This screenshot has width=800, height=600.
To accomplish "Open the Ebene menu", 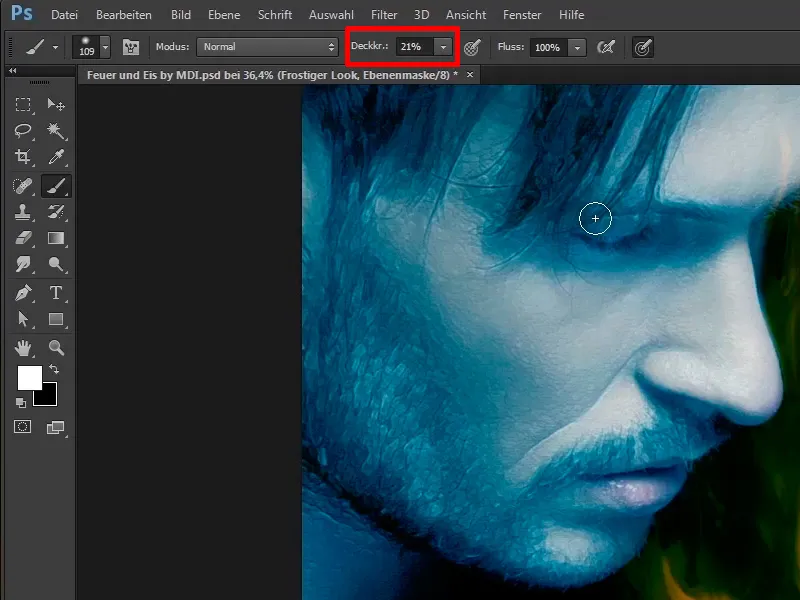I will [x=224, y=15].
